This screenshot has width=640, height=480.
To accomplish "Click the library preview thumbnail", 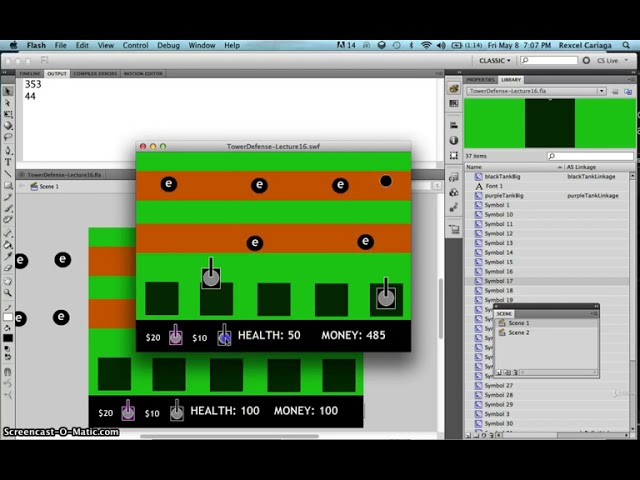I will coord(549,123).
